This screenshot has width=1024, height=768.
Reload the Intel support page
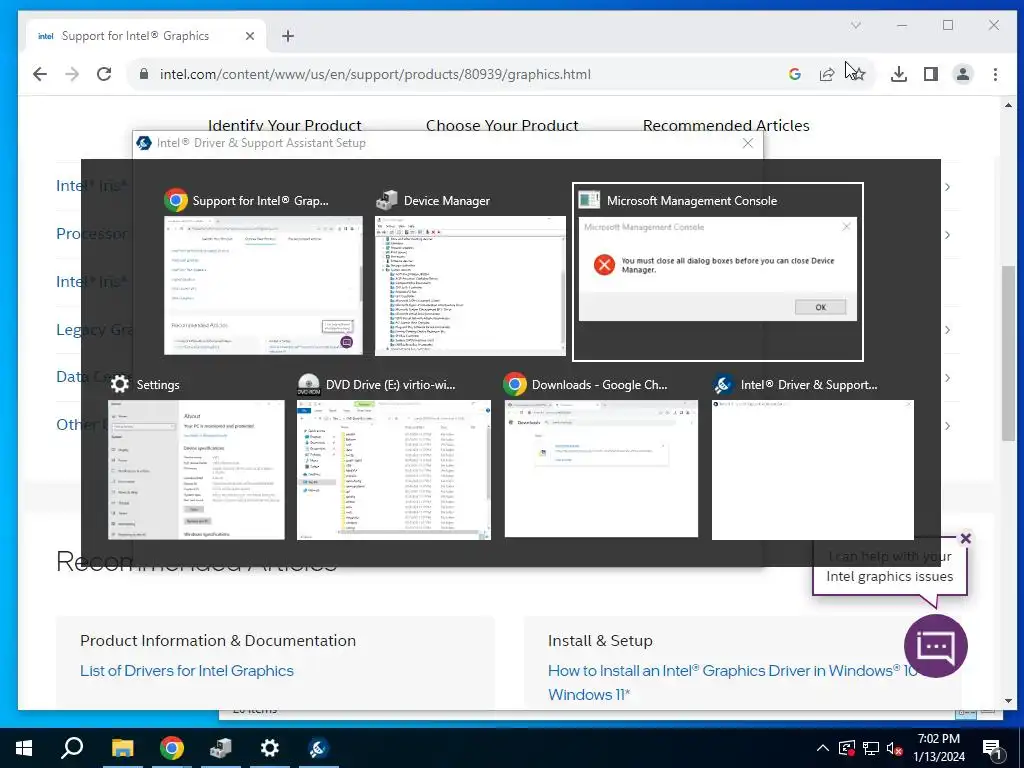click(x=104, y=74)
